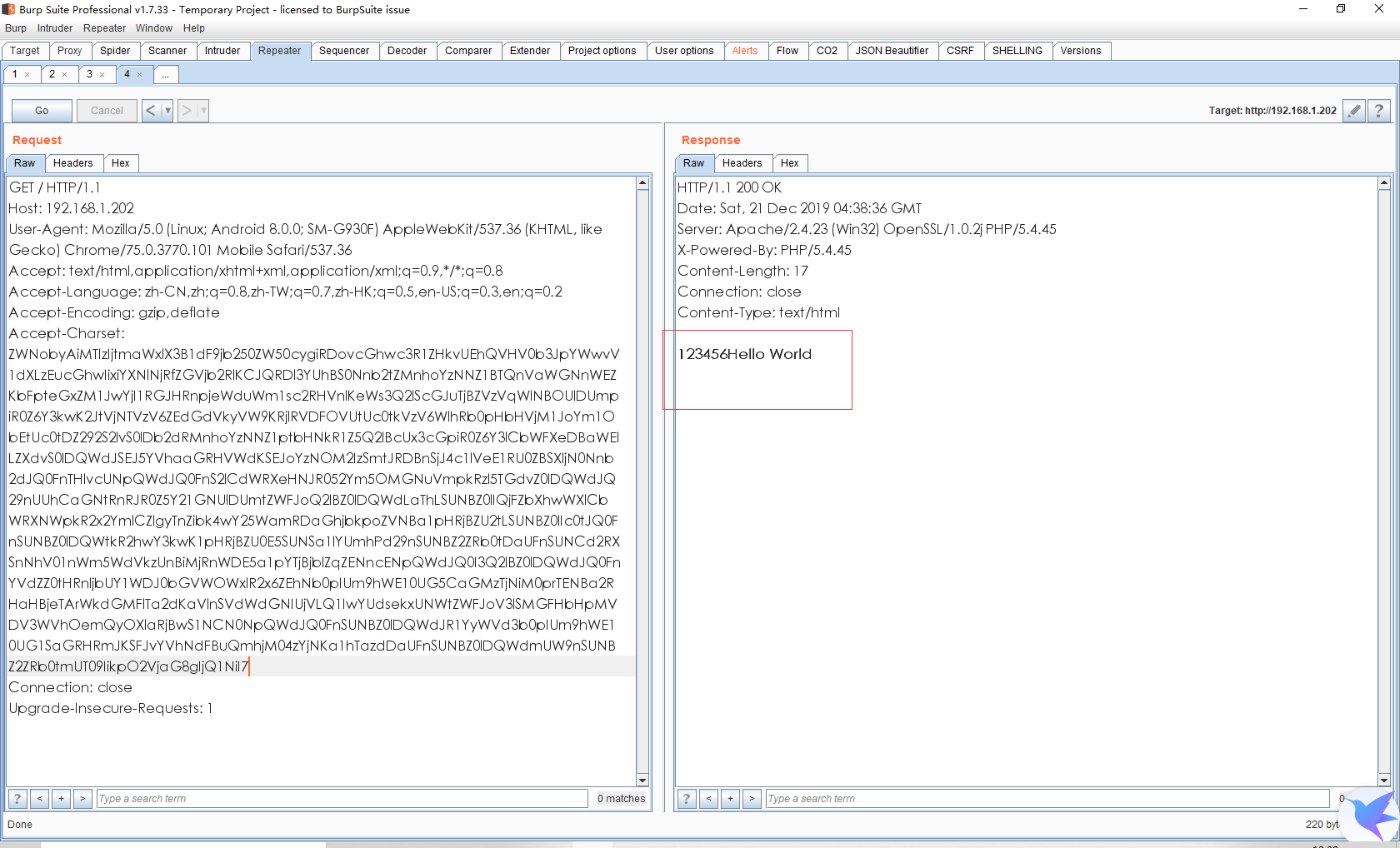Jump to next search match in the Response pane
The height and width of the screenshot is (848, 1400).
(752, 799)
